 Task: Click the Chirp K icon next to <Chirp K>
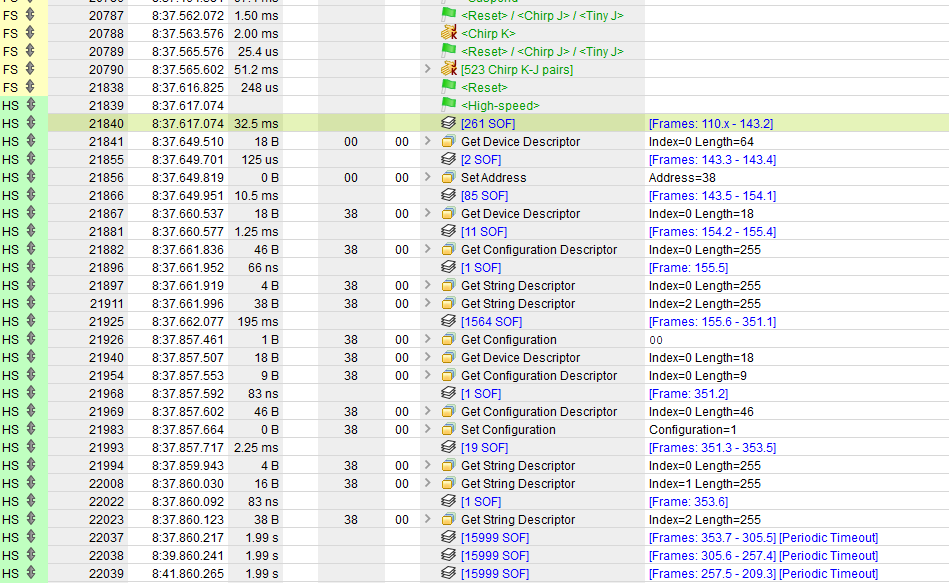pyautogui.click(x=449, y=33)
